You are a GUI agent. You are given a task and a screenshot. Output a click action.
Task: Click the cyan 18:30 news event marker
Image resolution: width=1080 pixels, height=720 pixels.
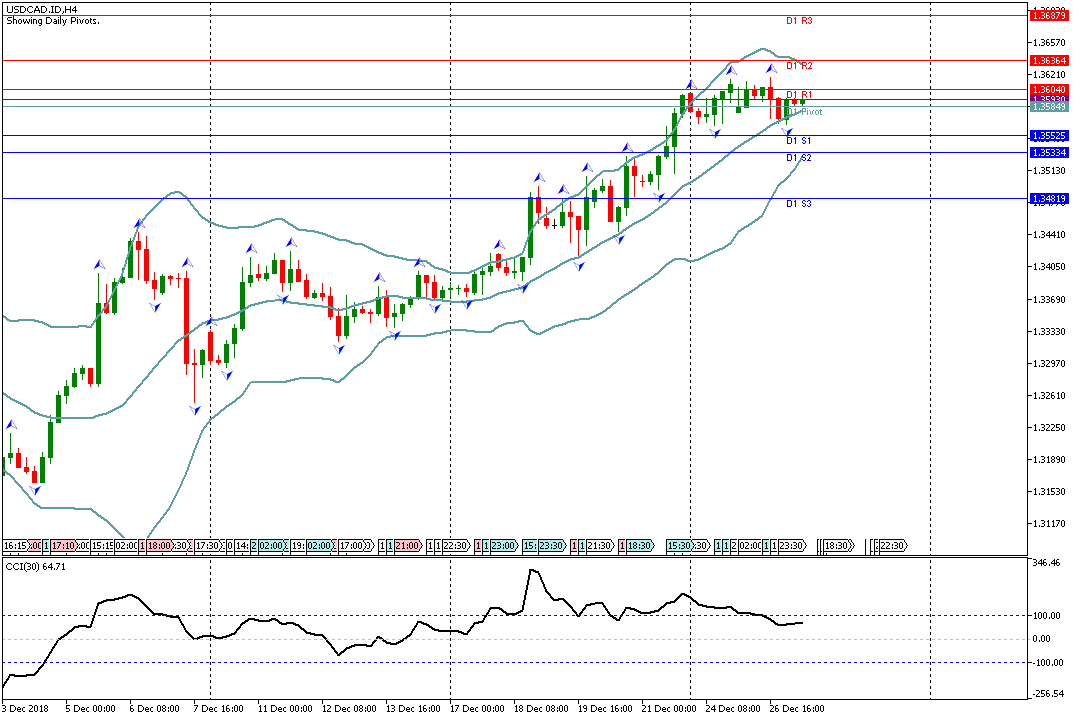click(640, 546)
